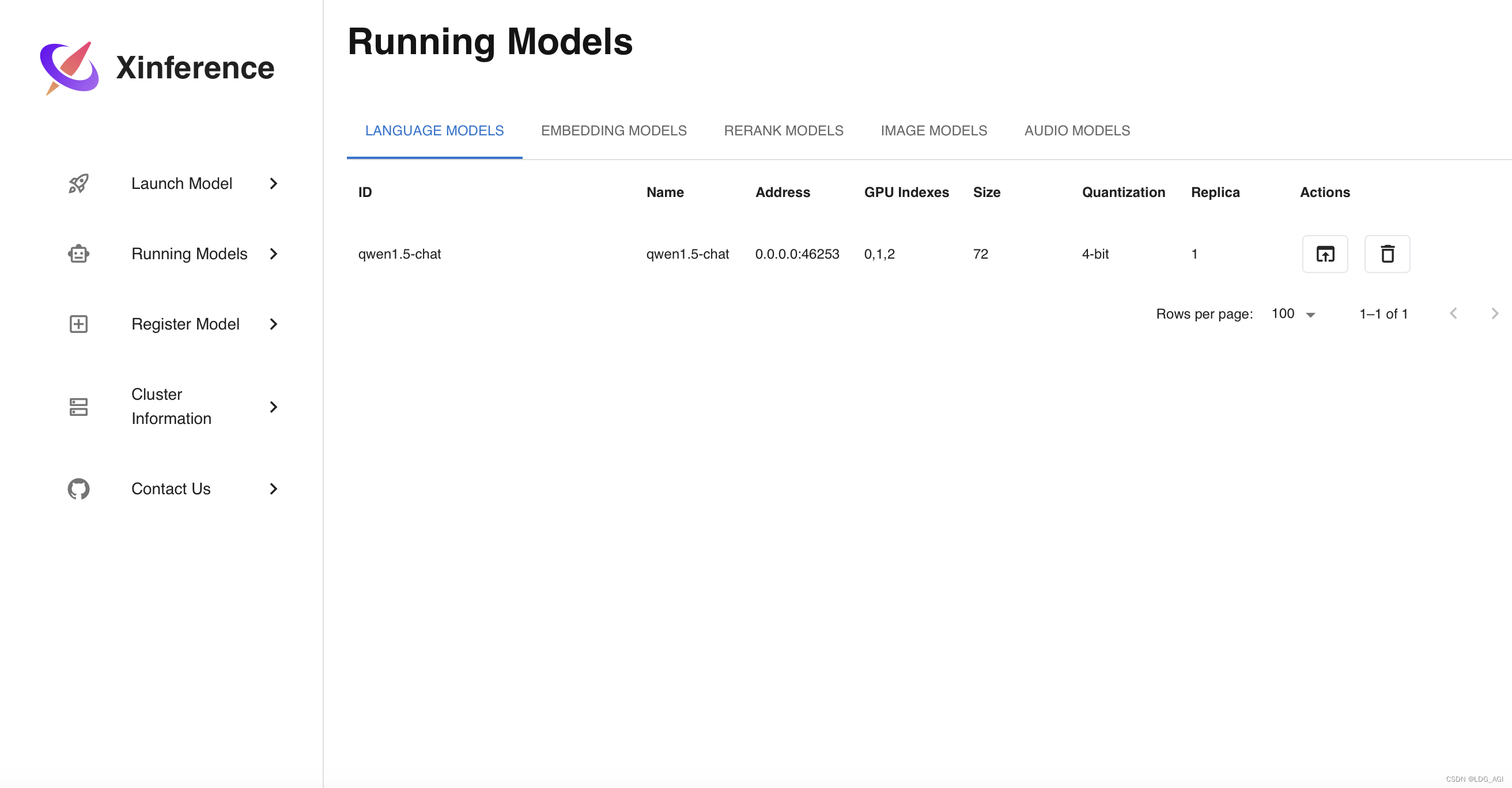Open the Contact Us GitHub icon
Screen dimensions: 1512x788
pos(78,488)
